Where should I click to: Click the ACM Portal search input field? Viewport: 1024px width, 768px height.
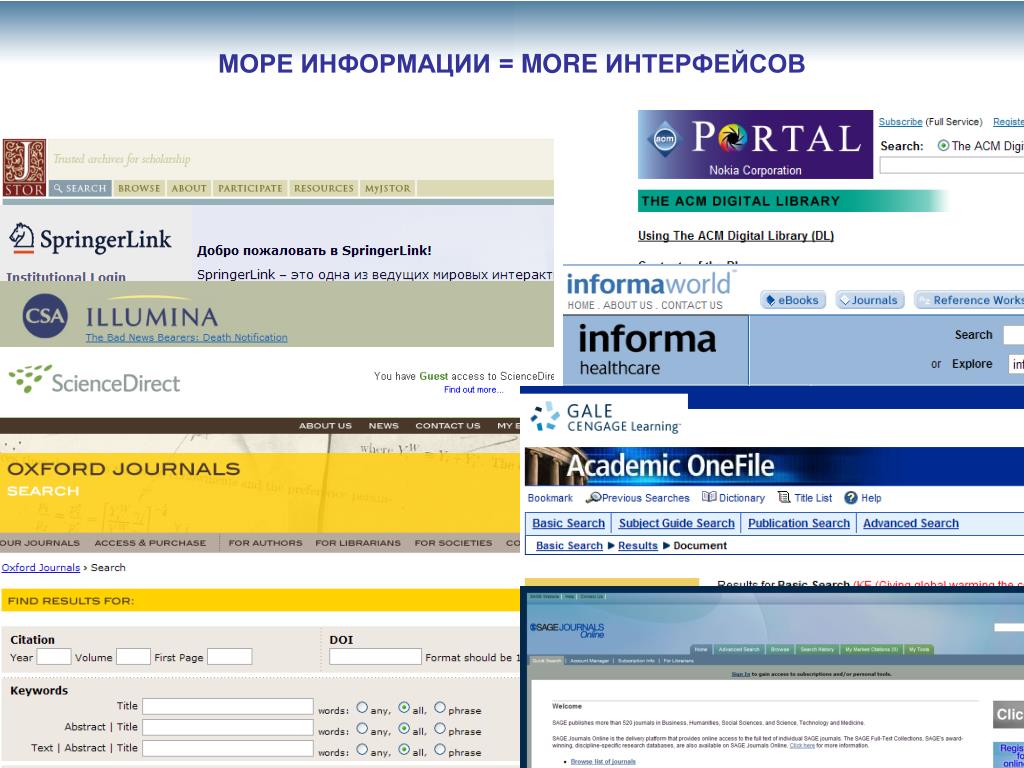(x=952, y=166)
